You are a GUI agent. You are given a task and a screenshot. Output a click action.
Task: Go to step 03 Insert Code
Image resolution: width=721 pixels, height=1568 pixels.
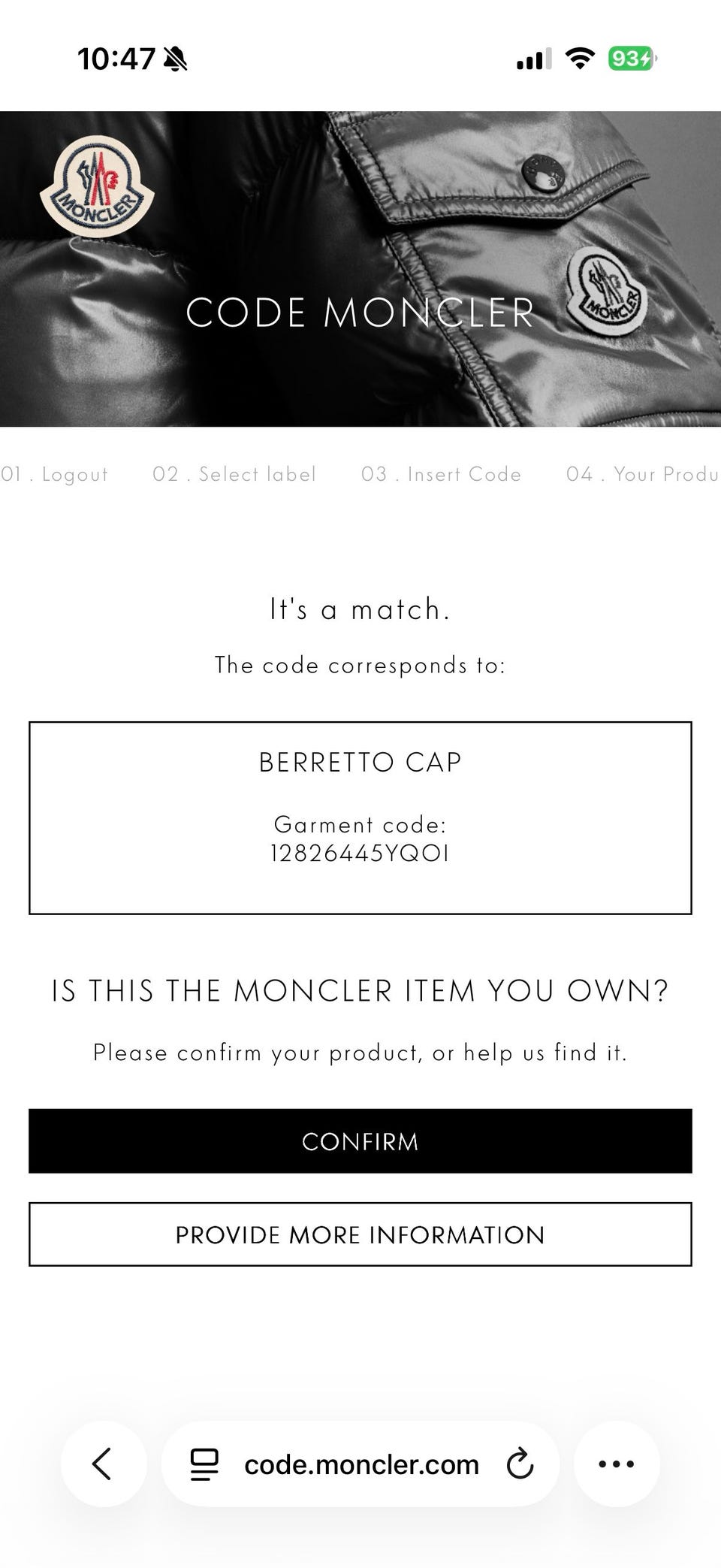coord(441,474)
